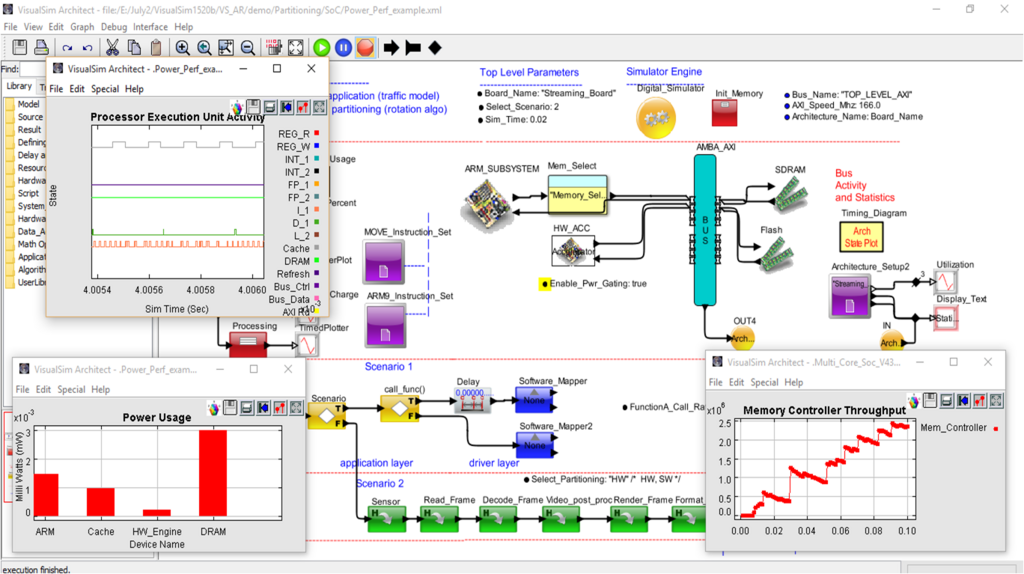This screenshot has height=574, width=1024.
Task: Click the Find input field
Action: (33, 69)
